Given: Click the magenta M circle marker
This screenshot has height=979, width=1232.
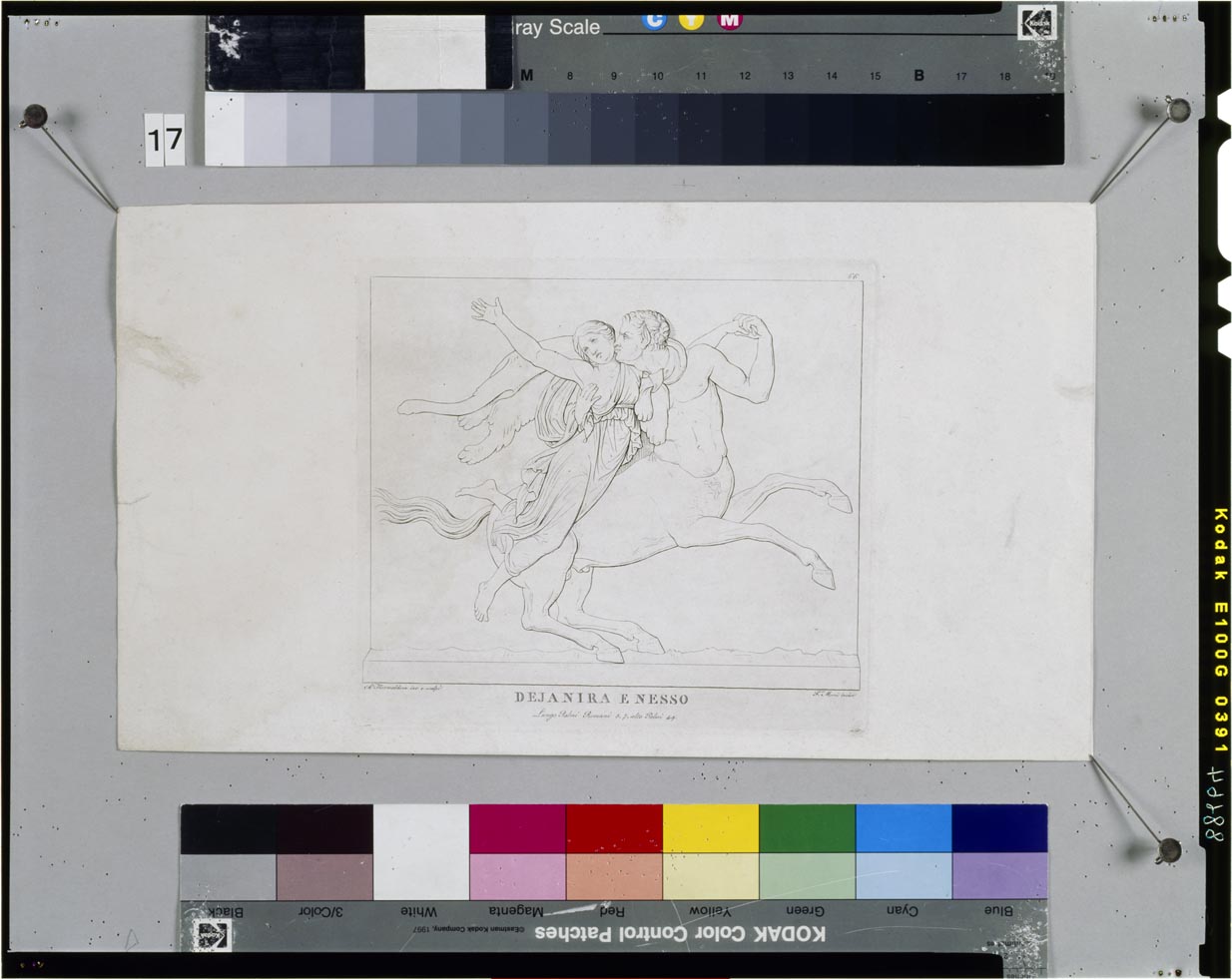Looking at the screenshot, I should coord(730,20).
